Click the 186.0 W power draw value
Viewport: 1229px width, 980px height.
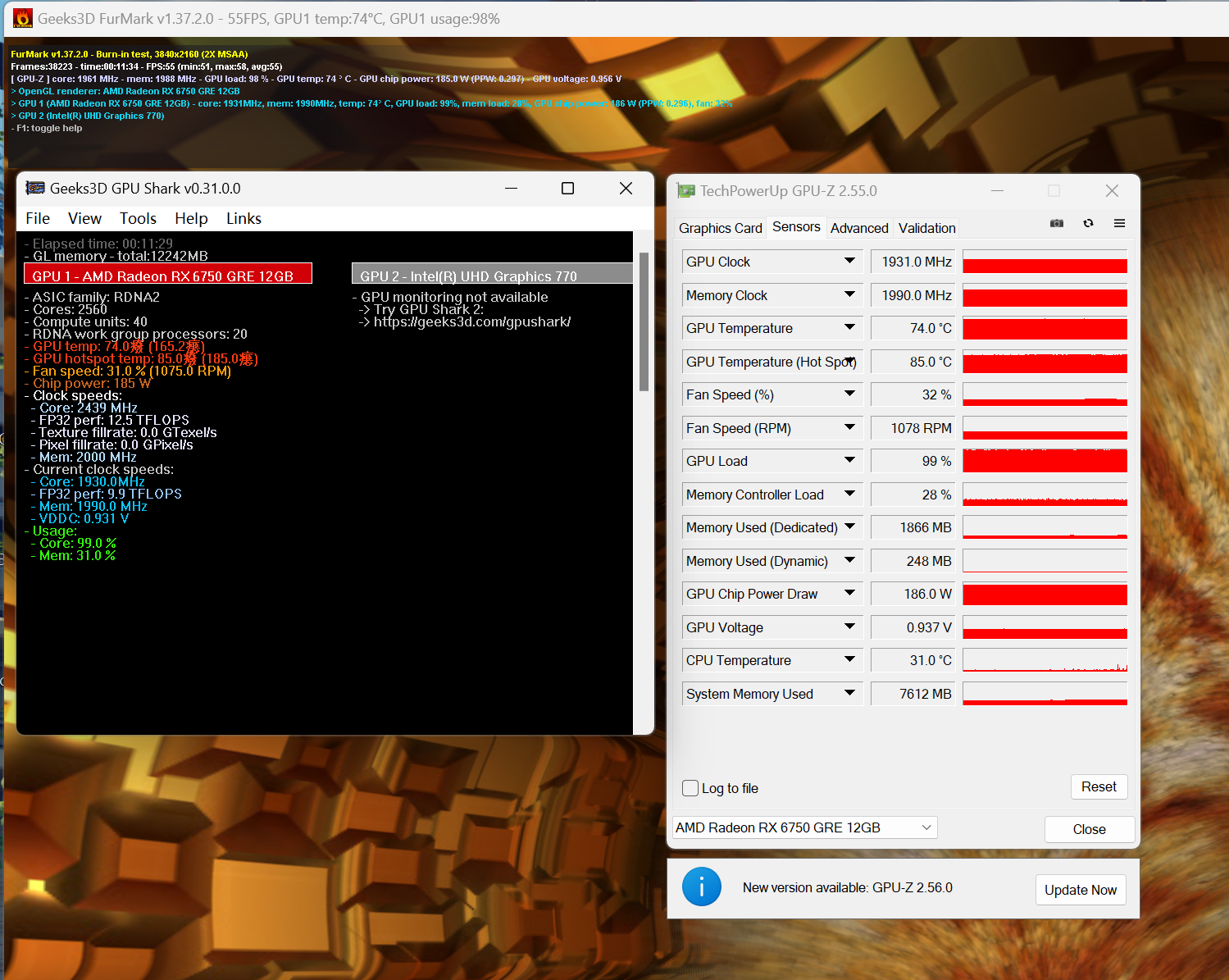(913, 594)
